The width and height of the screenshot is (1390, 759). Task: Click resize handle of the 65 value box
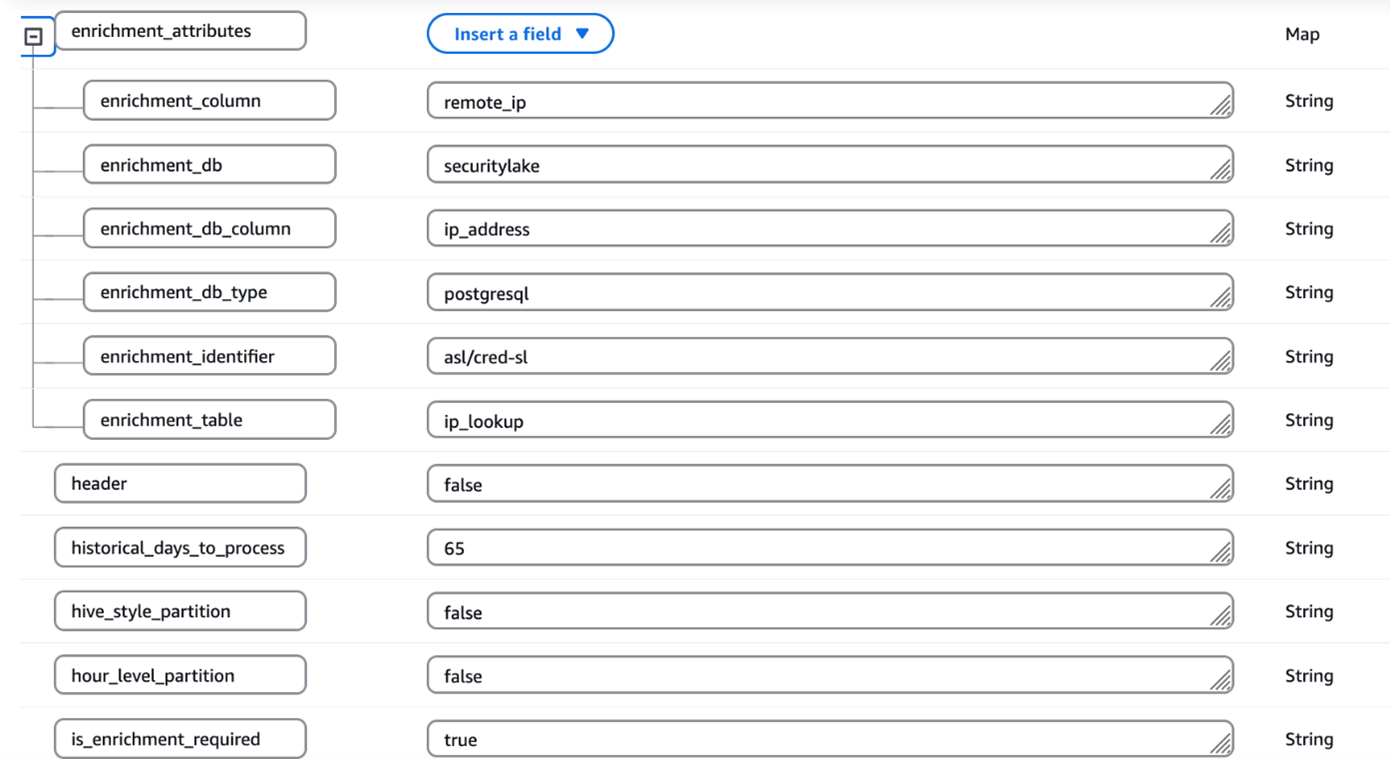point(1220,553)
